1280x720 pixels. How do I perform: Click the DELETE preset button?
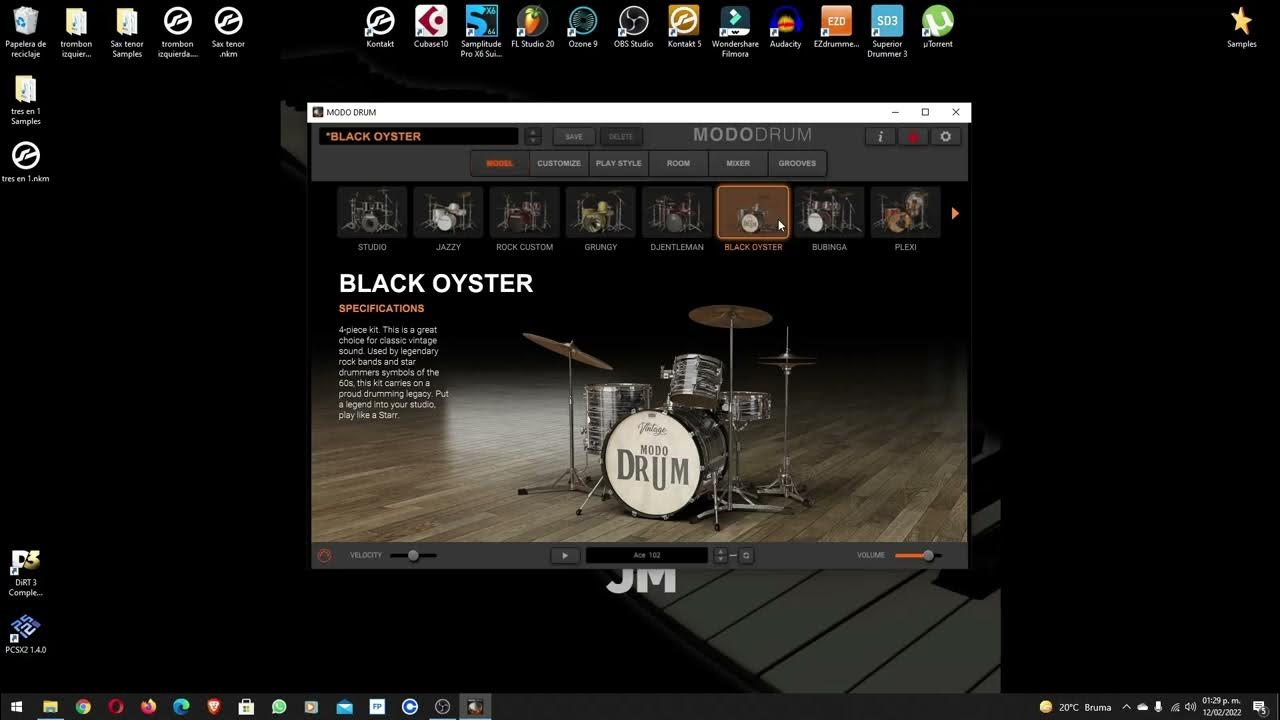tap(621, 136)
